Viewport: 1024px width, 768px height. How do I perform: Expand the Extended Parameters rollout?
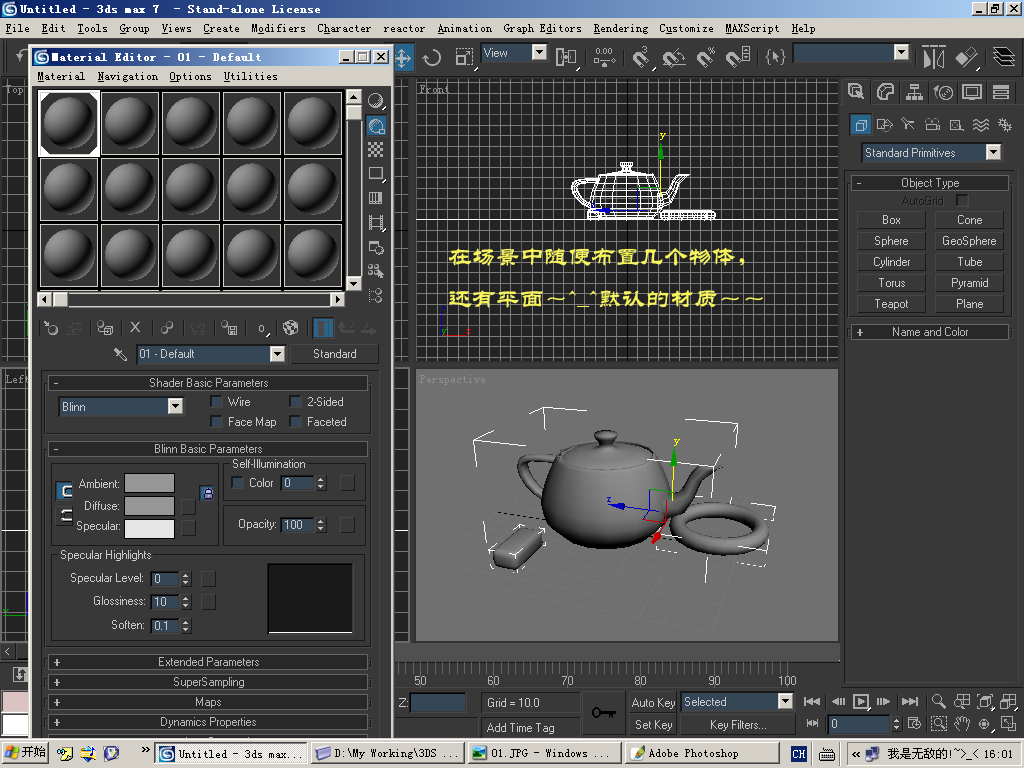click(x=208, y=662)
